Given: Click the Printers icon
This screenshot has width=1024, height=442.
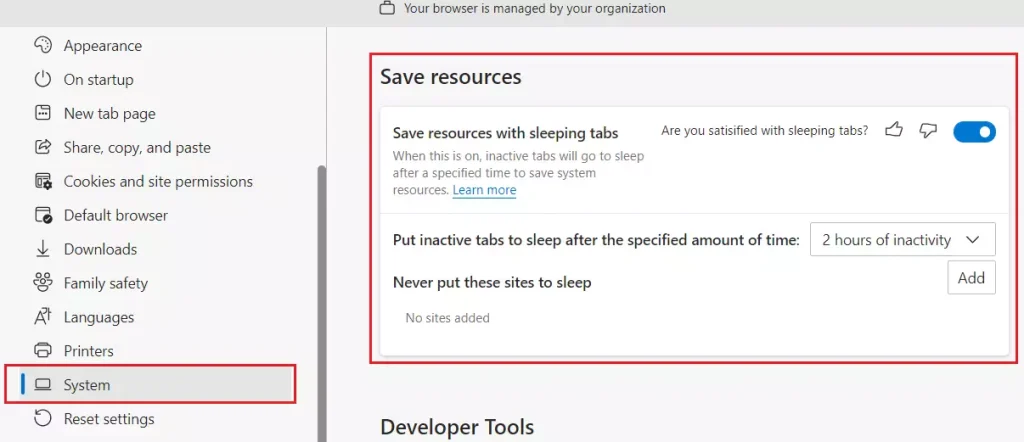Looking at the screenshot, I should (42, 351).
